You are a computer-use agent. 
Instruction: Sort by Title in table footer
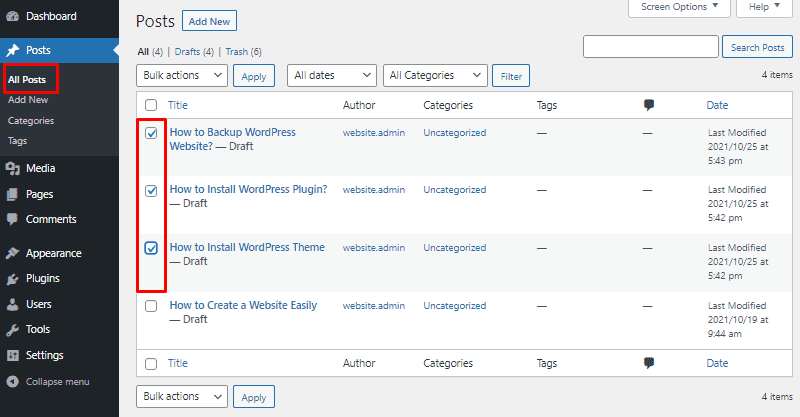pos(178,363)
